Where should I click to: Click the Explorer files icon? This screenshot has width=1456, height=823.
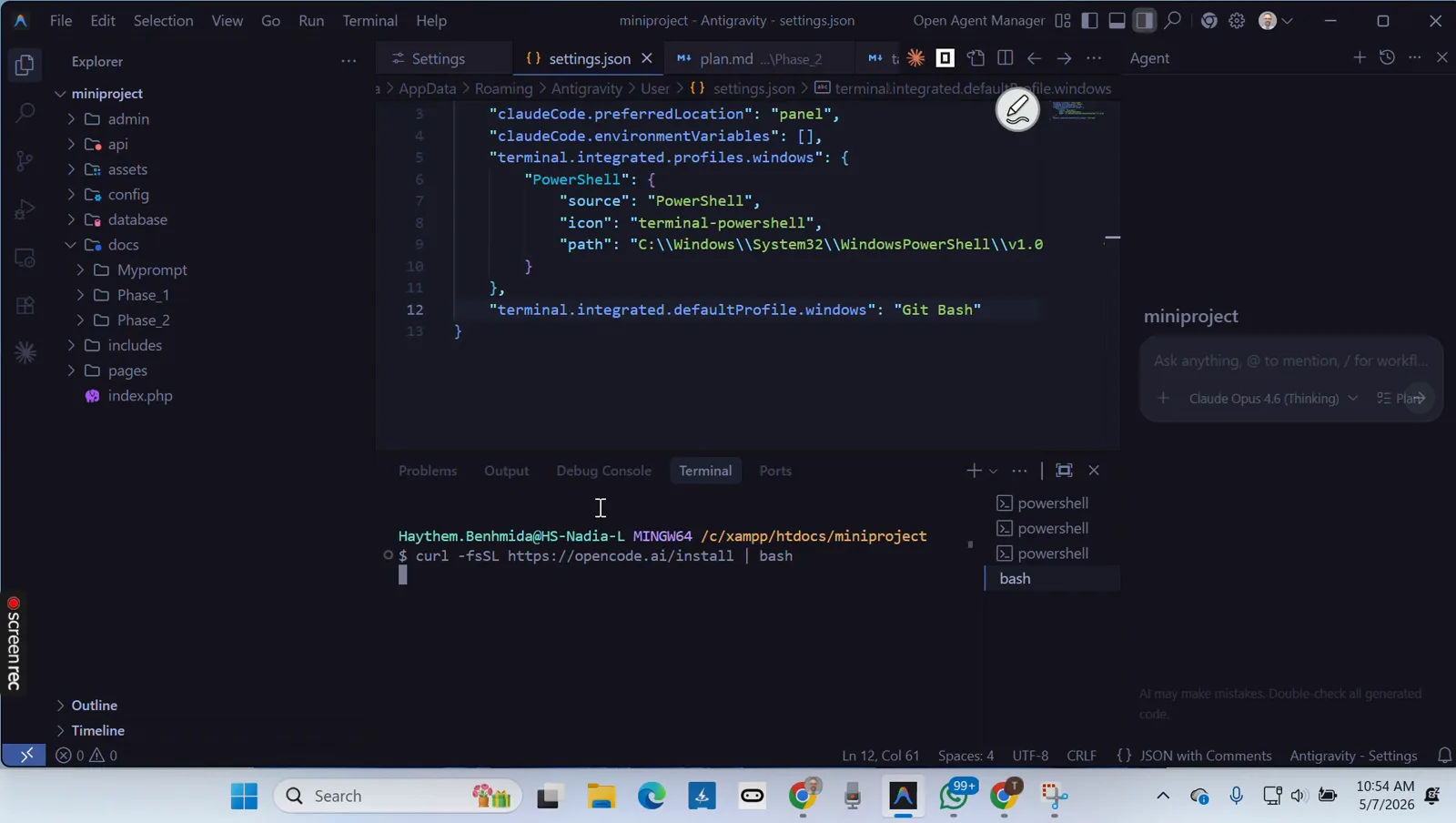click(25, 65)
